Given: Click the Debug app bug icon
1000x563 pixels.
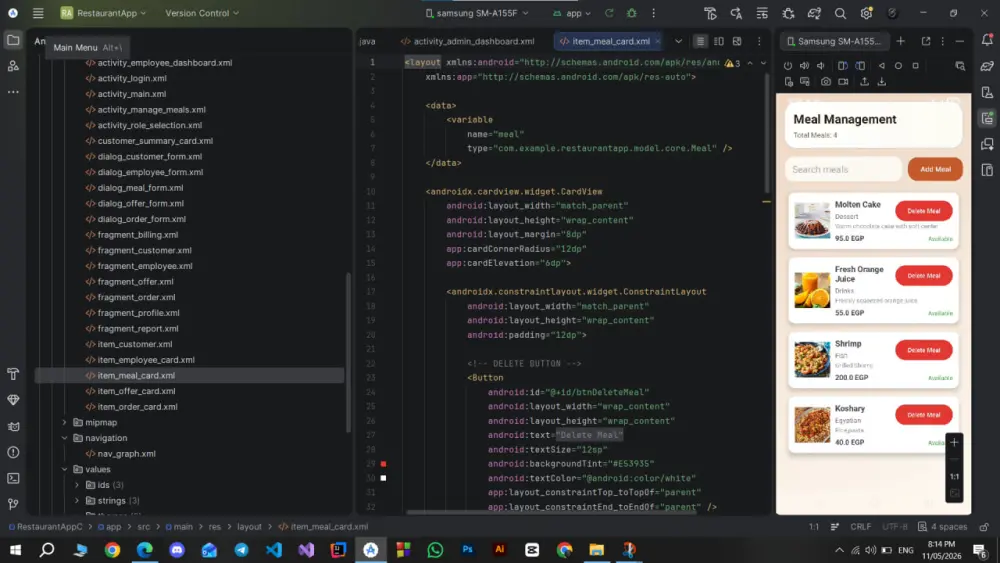Looking at the screenshot, I should point(631,13).
